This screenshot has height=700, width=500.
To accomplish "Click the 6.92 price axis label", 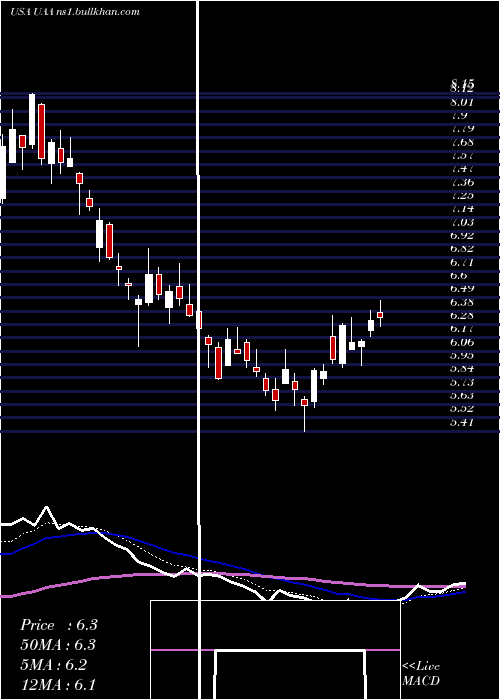I will tap(462, 235).
